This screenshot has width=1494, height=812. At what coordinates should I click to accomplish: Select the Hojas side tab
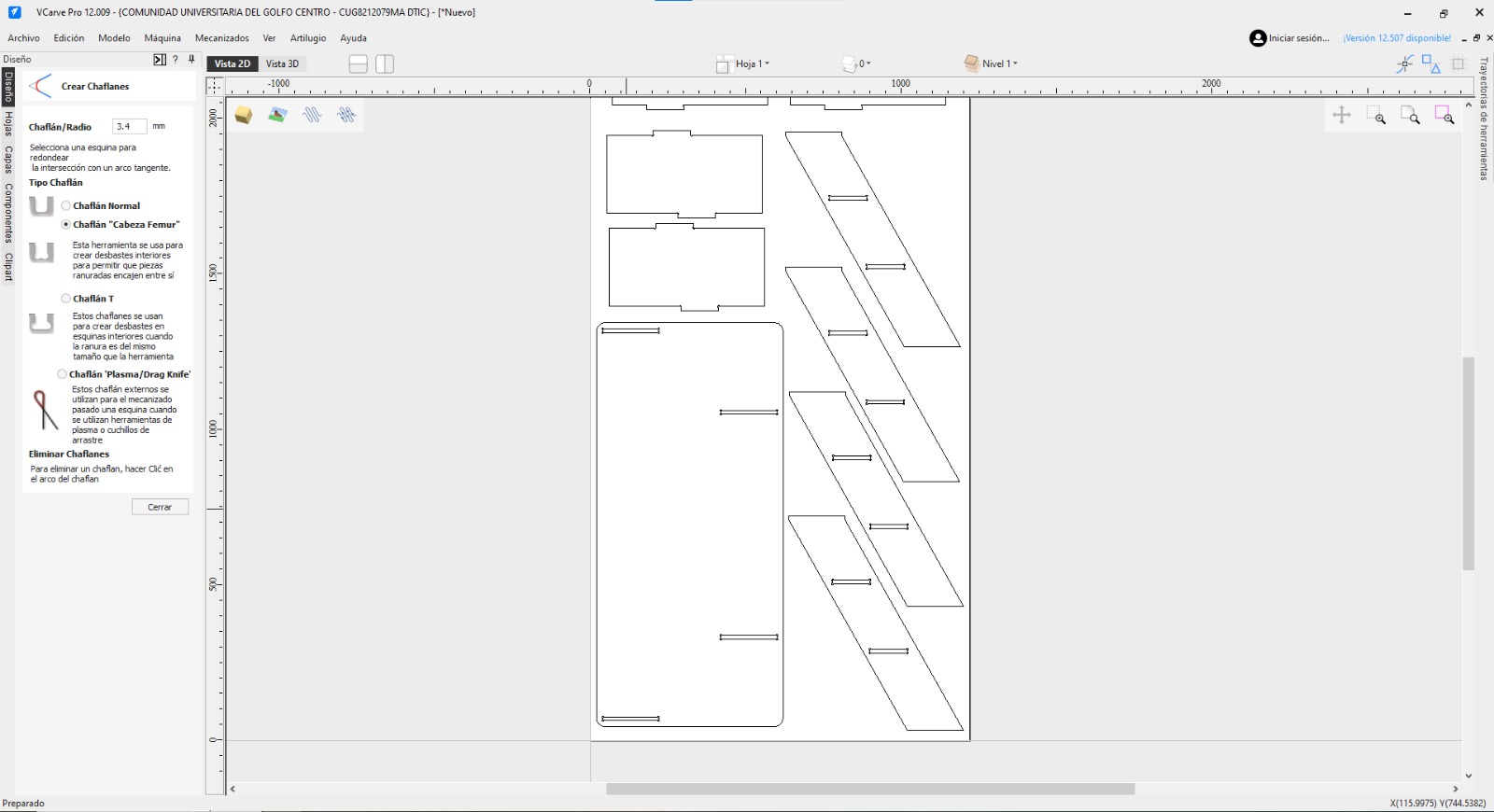[x=8, y=124]
